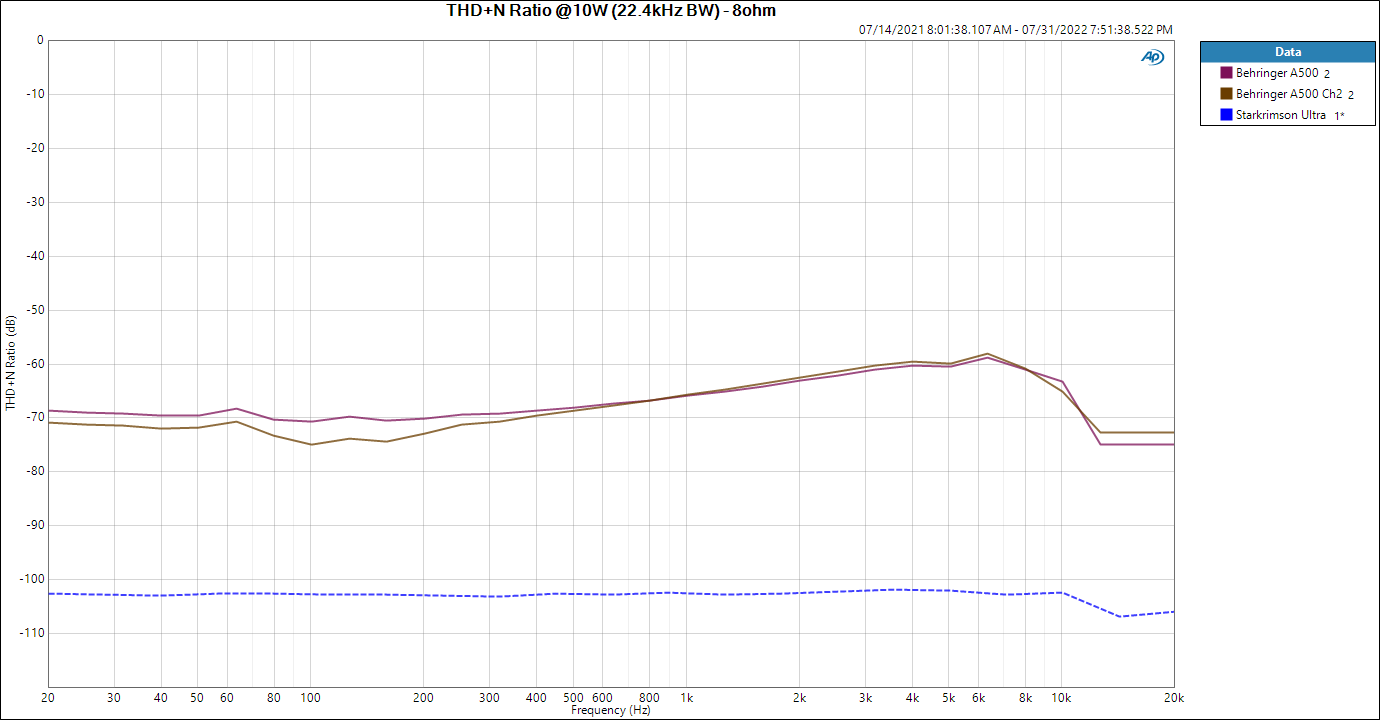Select the Behringer A500 Ch2 legend entry
Screen dimensions: 1380x720
pos(1288,94)
